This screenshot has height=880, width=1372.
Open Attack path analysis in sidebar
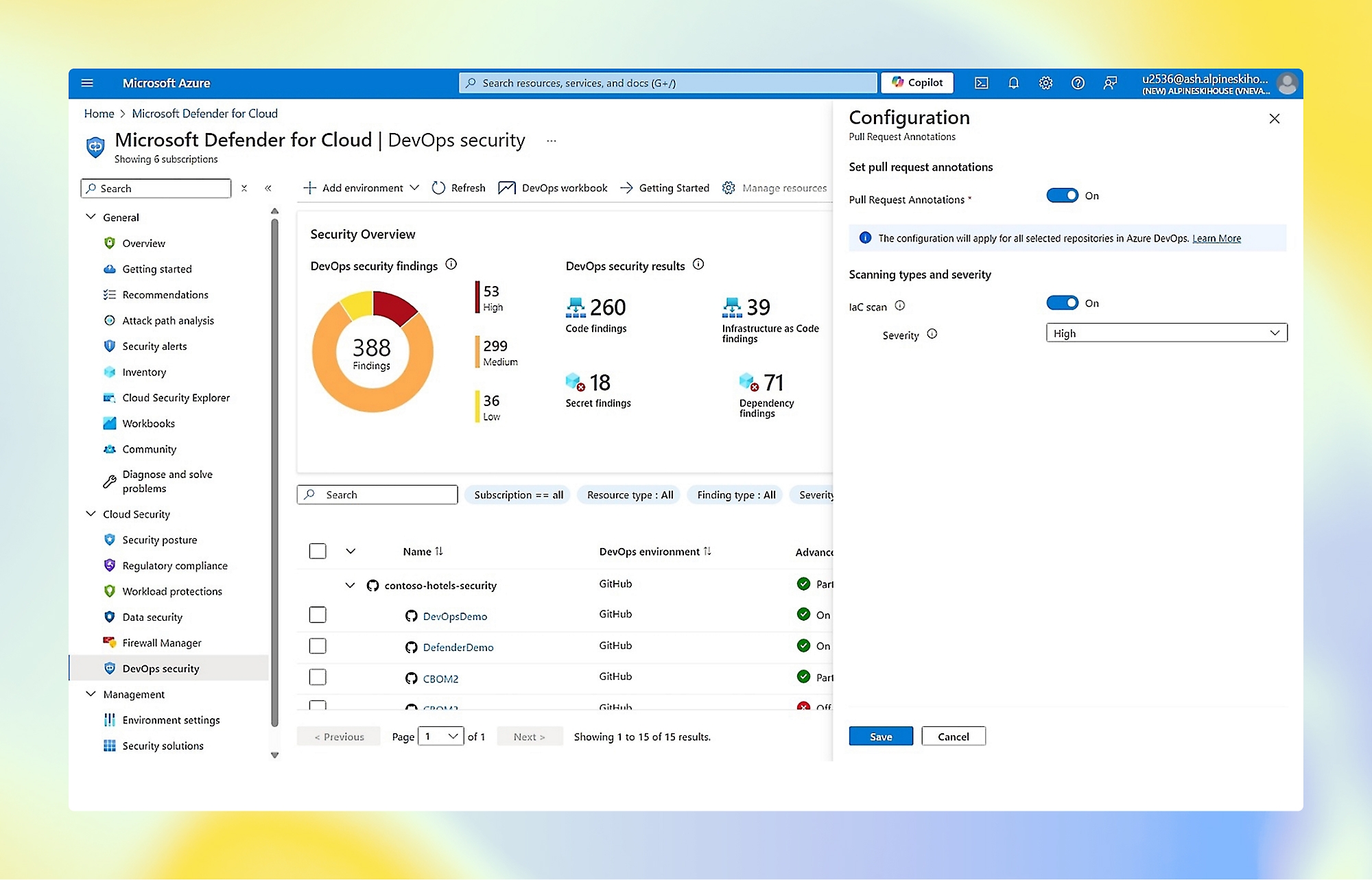[x=168, y=320]
